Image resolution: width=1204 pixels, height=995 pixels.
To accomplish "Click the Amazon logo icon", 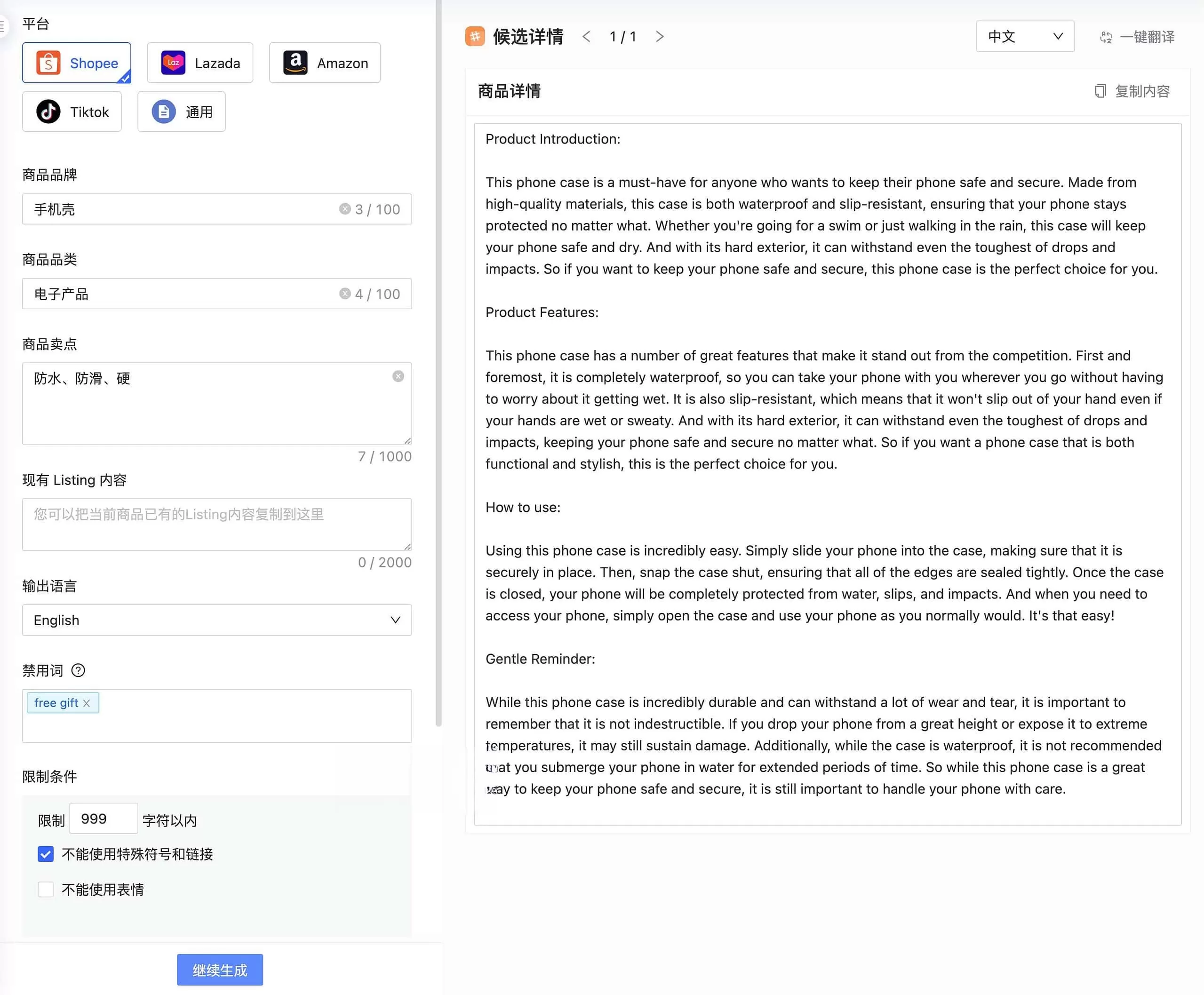I will [295, 63].
